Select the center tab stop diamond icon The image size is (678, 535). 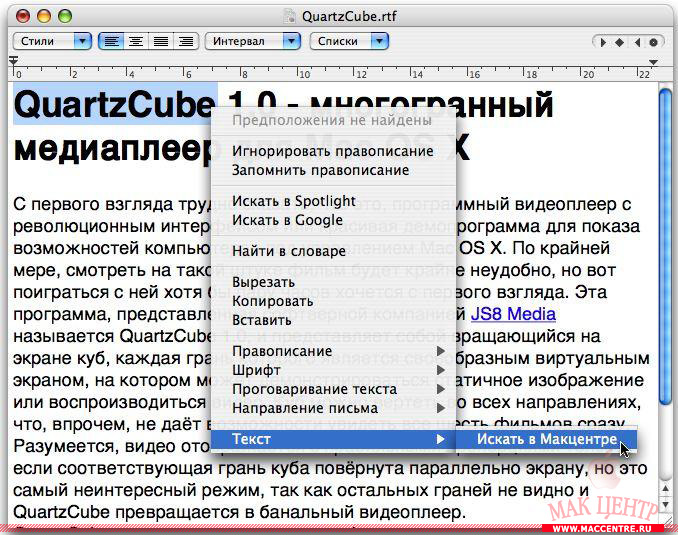click(619, 42)
